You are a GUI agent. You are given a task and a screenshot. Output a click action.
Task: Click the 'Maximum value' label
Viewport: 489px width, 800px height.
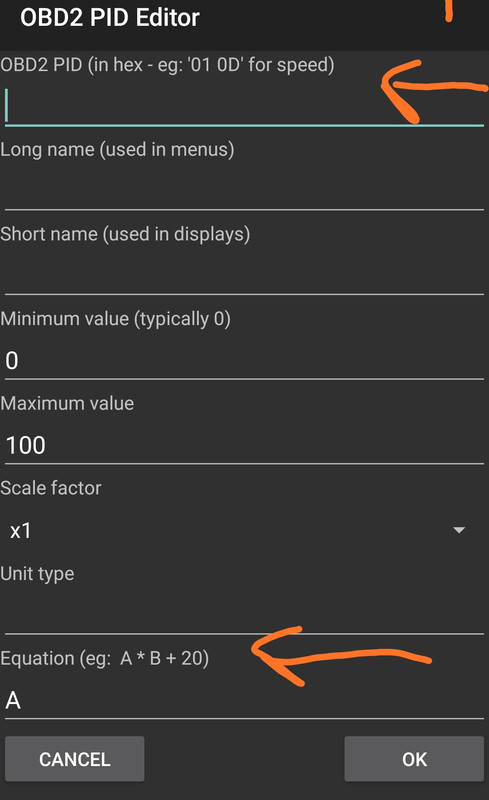pos(67,404)
